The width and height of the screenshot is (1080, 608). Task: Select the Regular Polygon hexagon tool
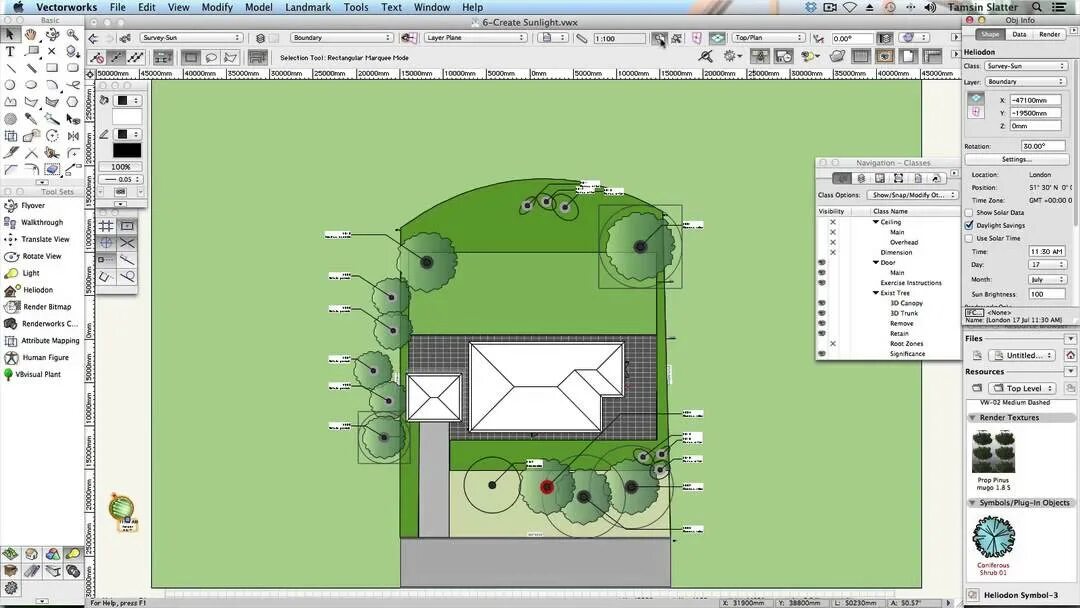tap(72, 102)
